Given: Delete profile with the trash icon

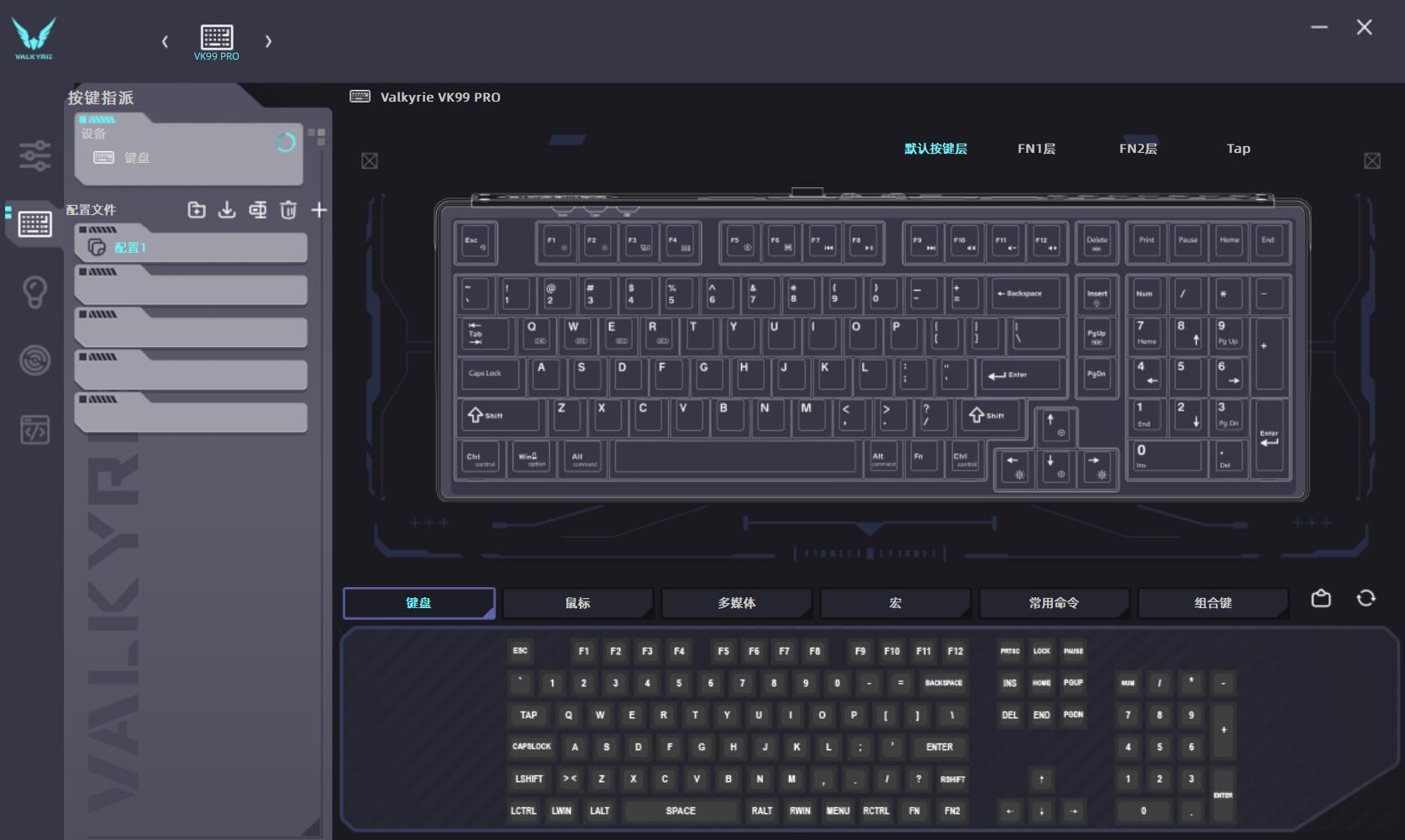Looking at the screenshot, I should tap(288, 210).
